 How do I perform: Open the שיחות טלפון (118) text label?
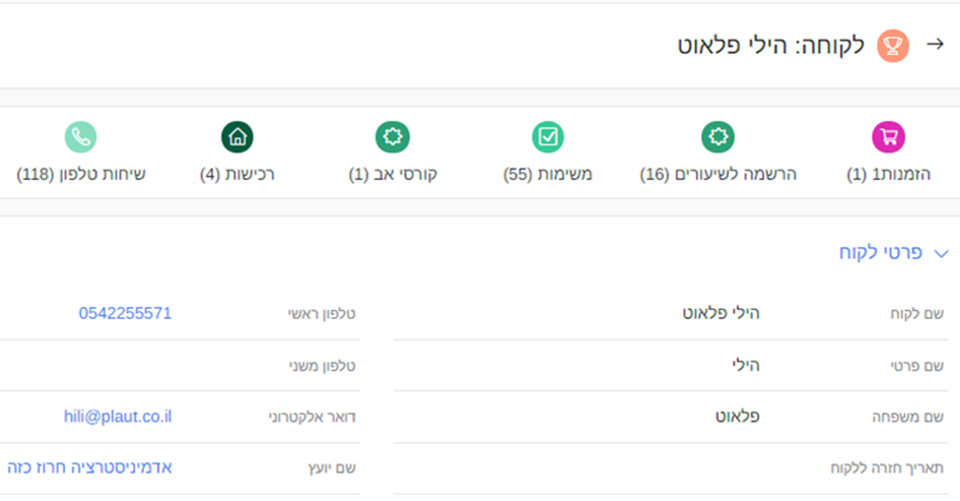pos(81,174)
